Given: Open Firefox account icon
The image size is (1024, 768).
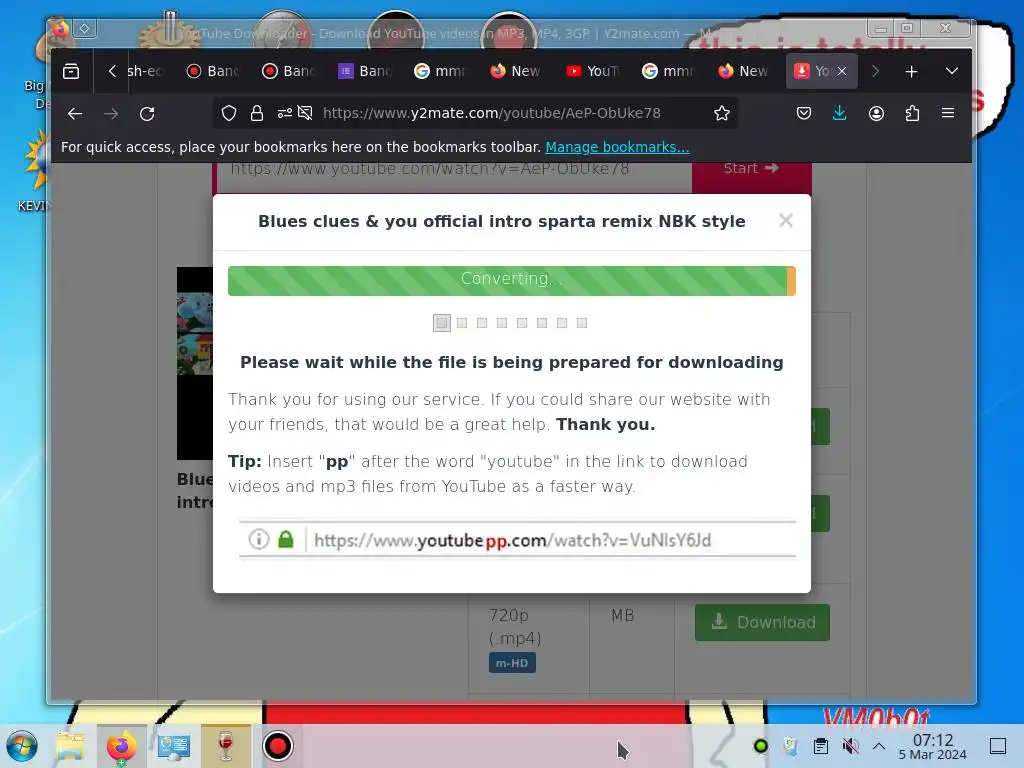Looking at the screenshot, I should [x=876, y=114].
